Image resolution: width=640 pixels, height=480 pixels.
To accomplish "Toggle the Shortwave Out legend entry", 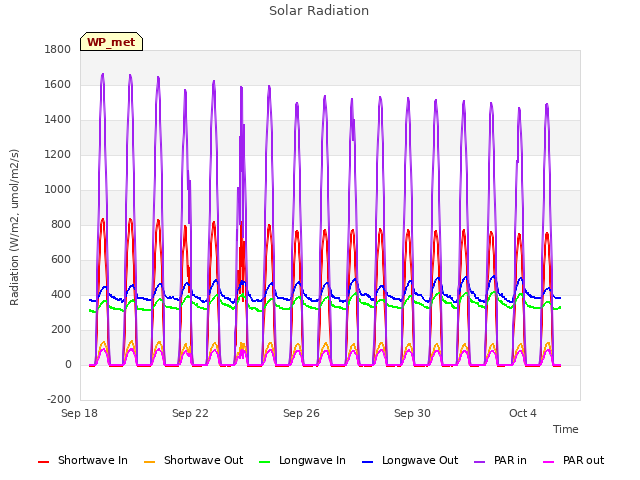I will click(193, 460).
